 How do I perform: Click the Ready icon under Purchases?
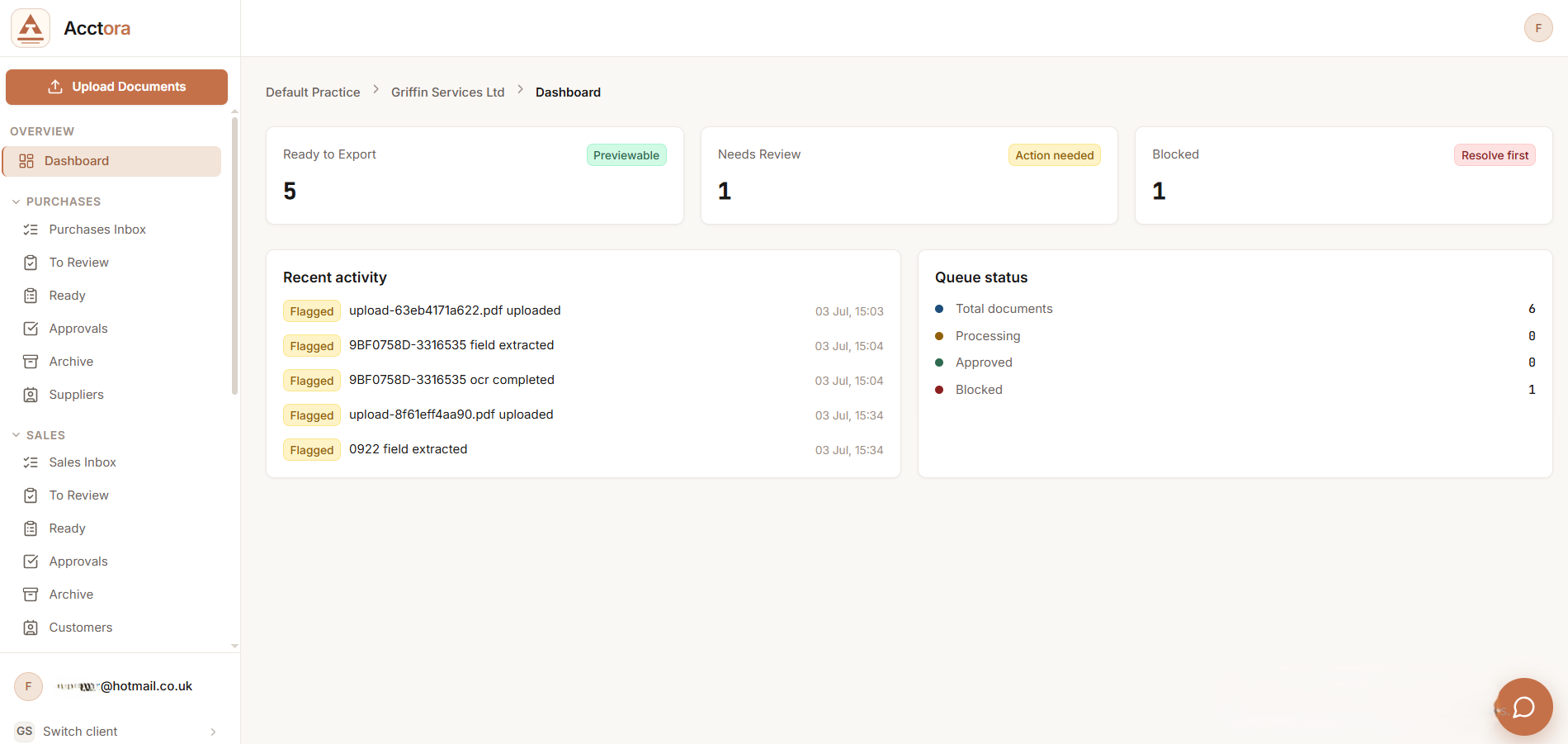(x=31, y=296)
